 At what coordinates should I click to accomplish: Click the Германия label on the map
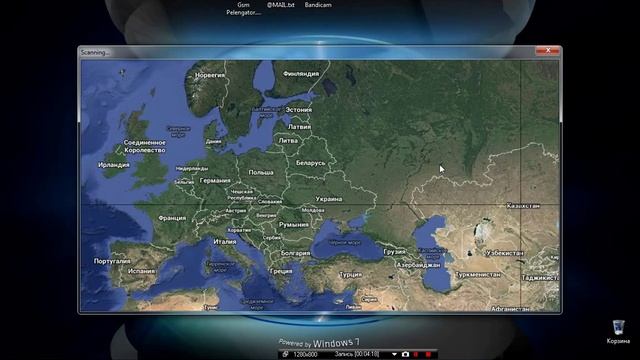(215, 180)
